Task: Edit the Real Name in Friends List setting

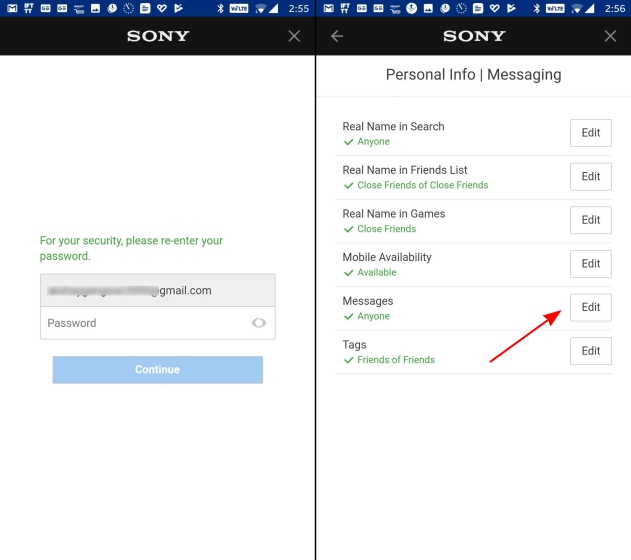Action: (591, 177)
